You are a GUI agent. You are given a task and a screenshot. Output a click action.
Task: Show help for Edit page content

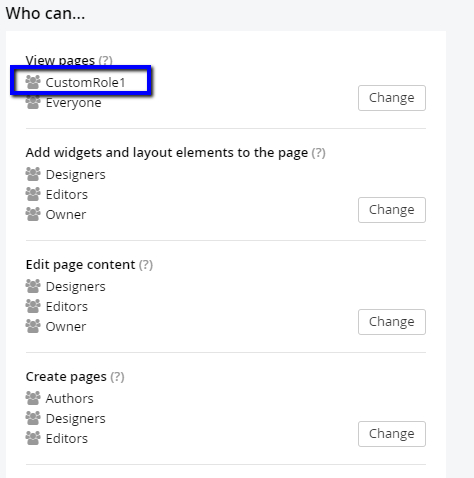click(146, 265)
